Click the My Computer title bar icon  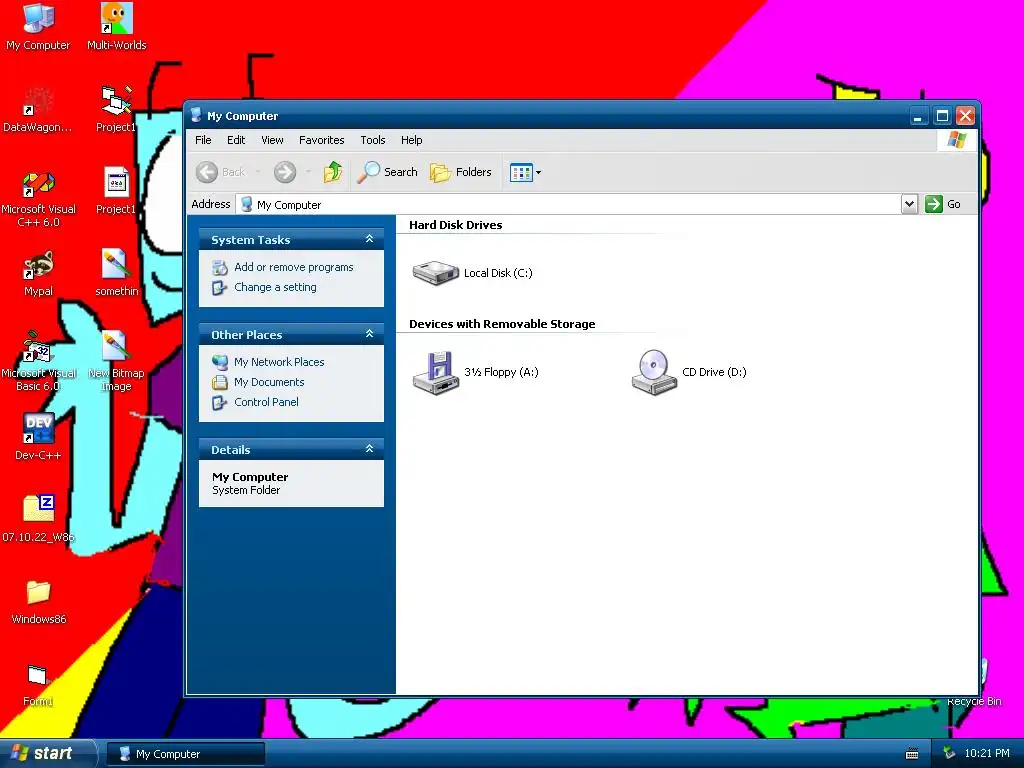[196, 116]
